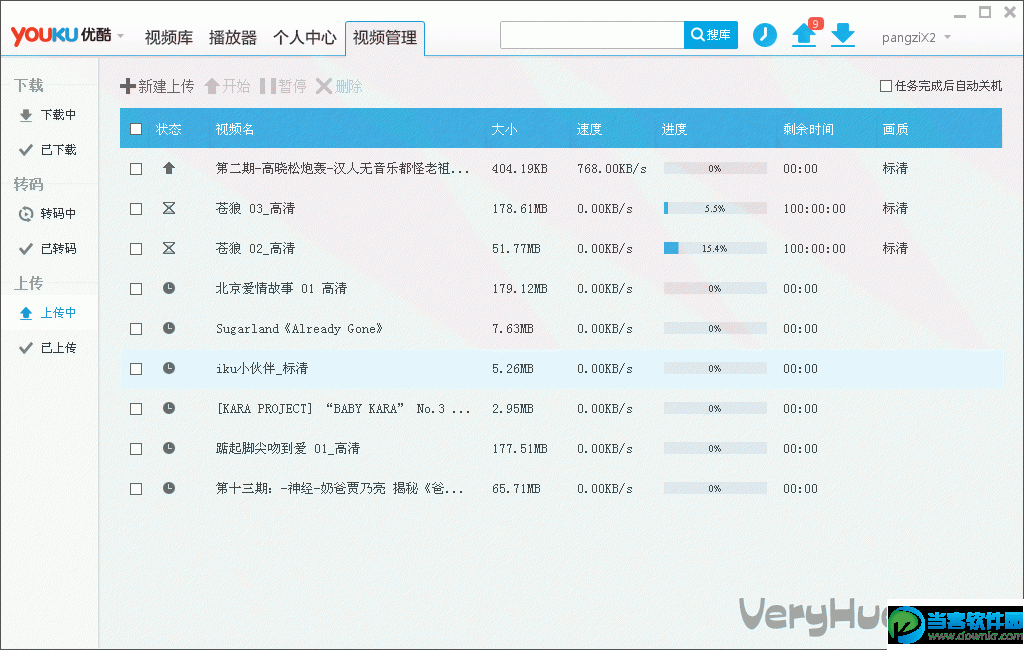Open the 个人中心 tab
Image resolution: width=1024 pixels, height=650 pixels.
click(304, 38)
